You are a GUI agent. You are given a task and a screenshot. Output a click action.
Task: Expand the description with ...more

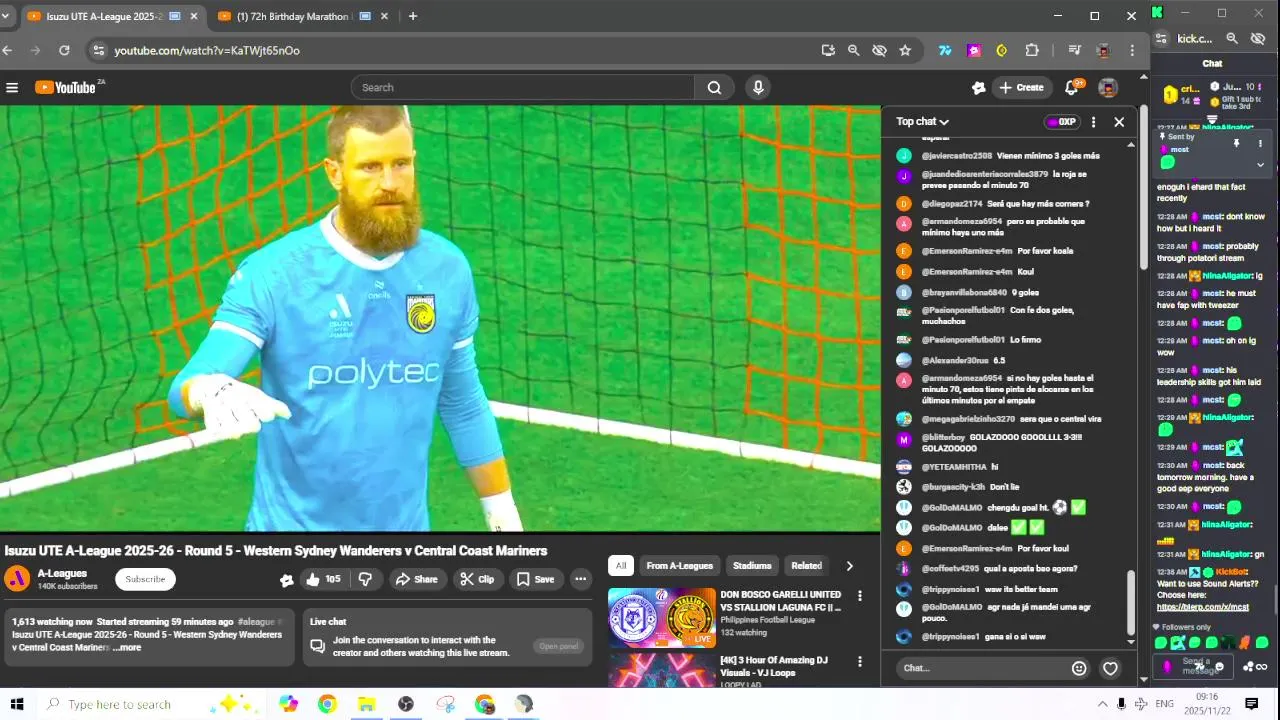coord(127,648)
